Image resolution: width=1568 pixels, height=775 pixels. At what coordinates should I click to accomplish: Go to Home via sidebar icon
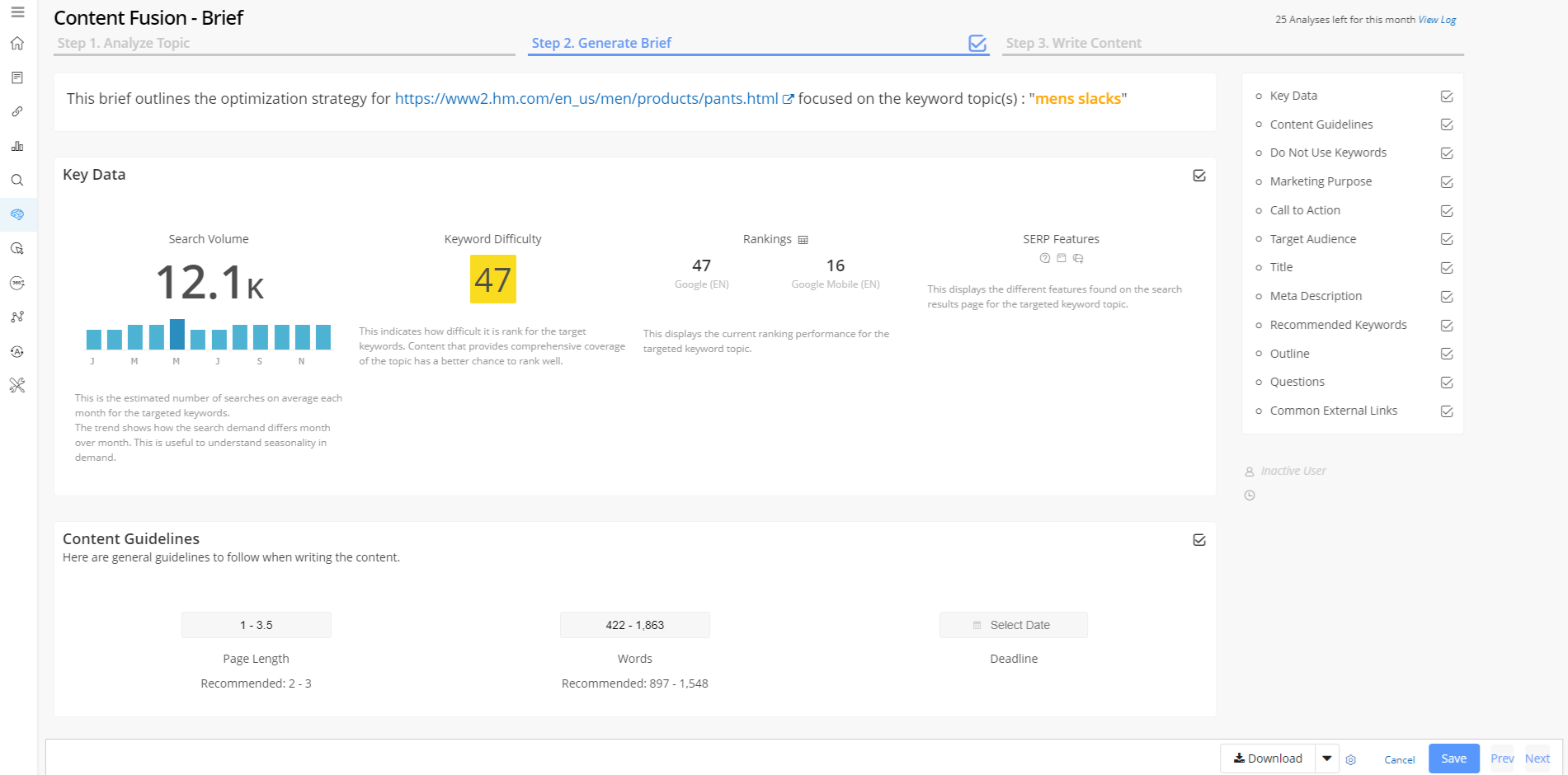[17, 44]
